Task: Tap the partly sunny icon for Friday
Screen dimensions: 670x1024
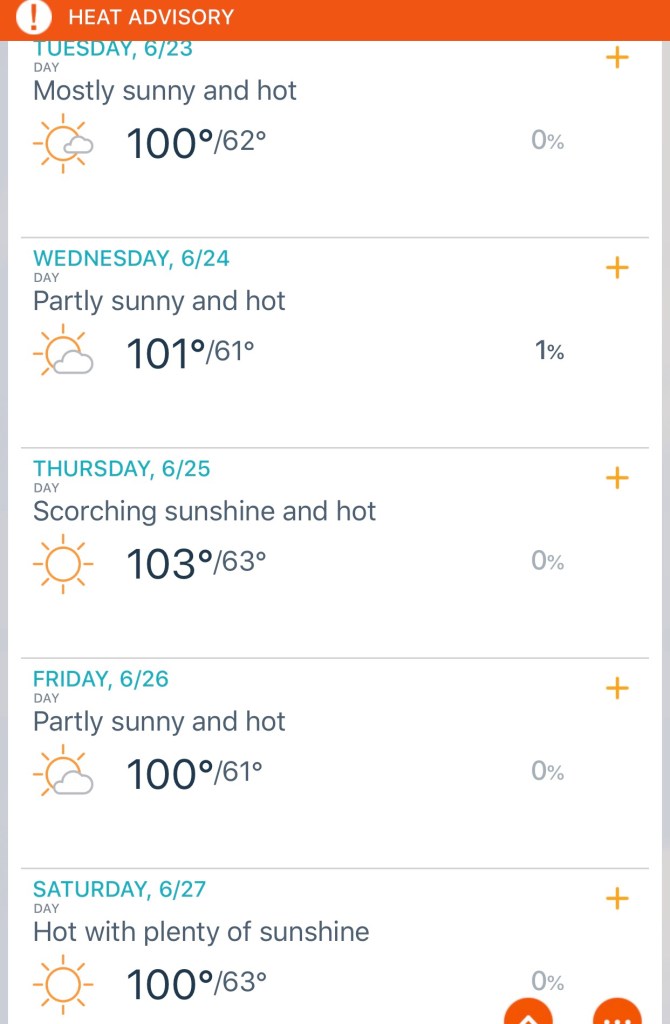Action: [64, 773]
